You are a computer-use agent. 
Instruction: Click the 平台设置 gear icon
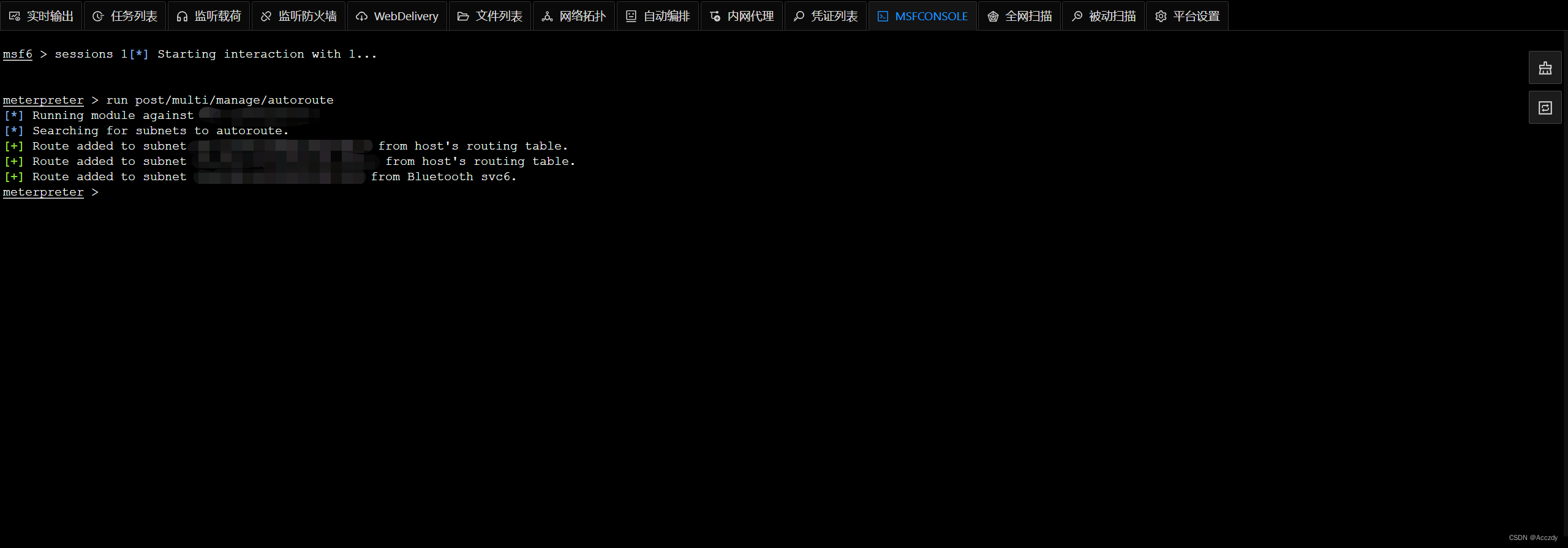(1161, 17)
